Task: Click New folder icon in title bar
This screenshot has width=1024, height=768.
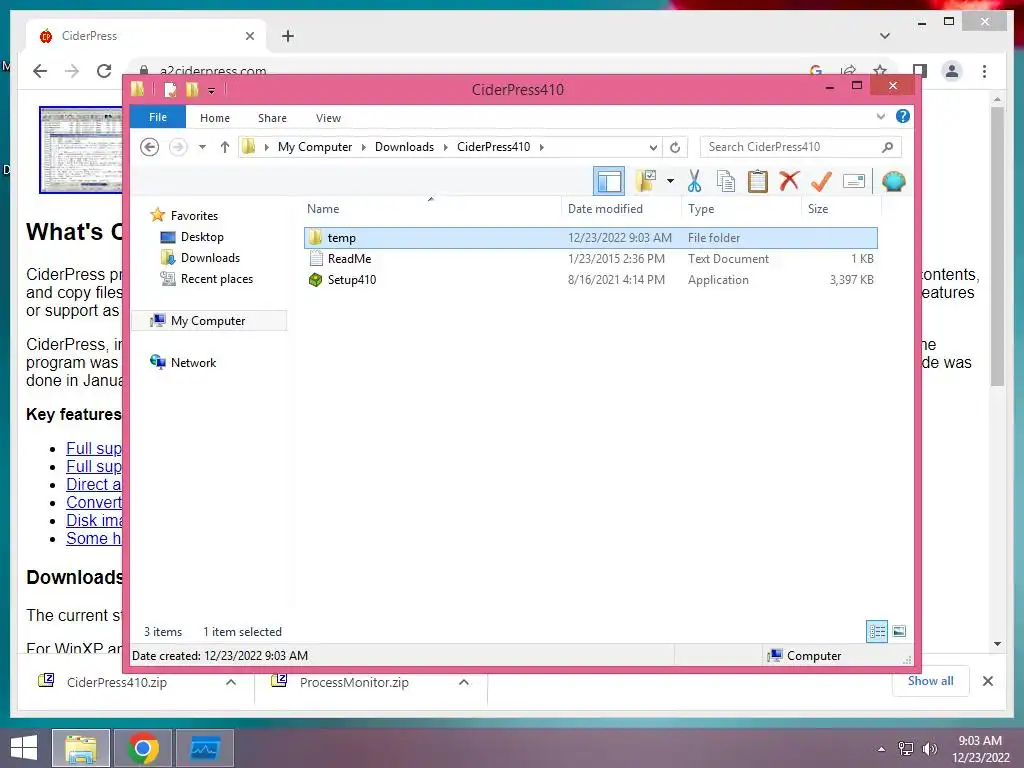Action: [x=192, y=89]
